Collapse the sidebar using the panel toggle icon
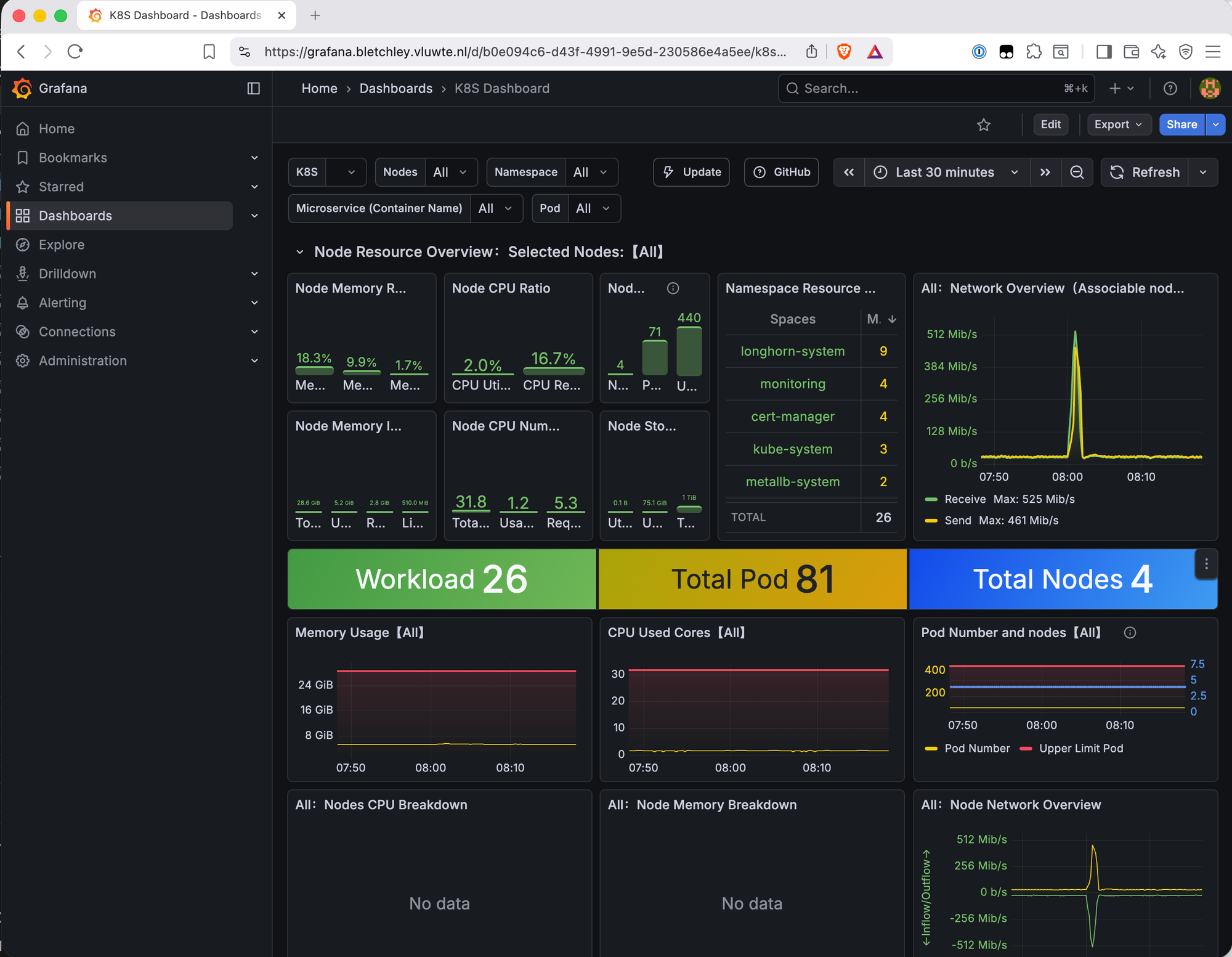The height and width of the screenshot is (957, 1232). (x=253, y=88)
